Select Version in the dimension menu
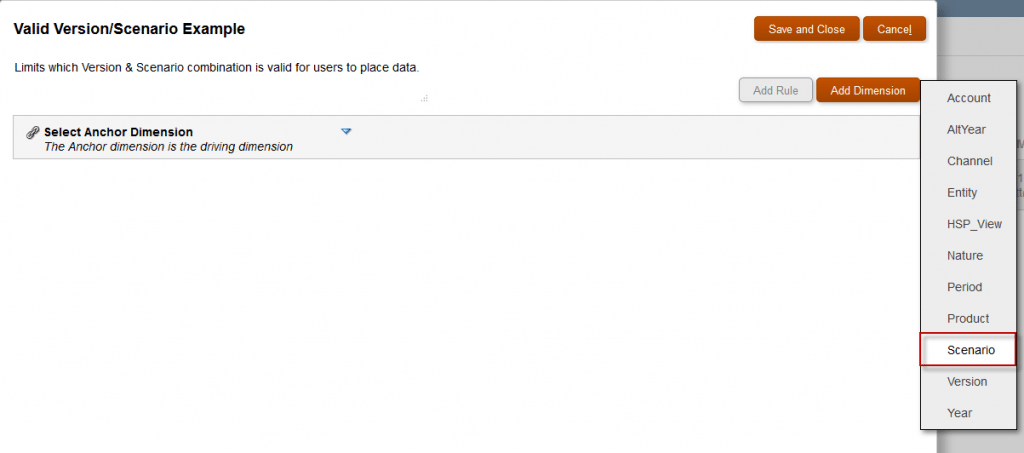Screen dimensions: 1024x453 coord(968,381)
